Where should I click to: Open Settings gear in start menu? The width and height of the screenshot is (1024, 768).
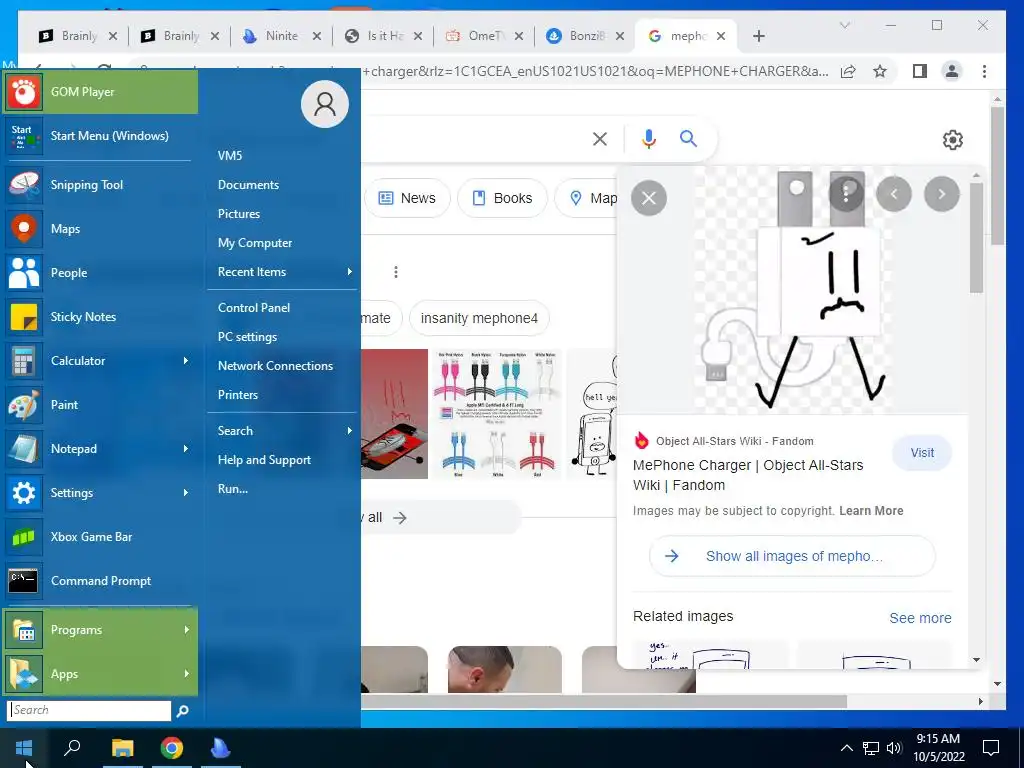pos(24,493)
